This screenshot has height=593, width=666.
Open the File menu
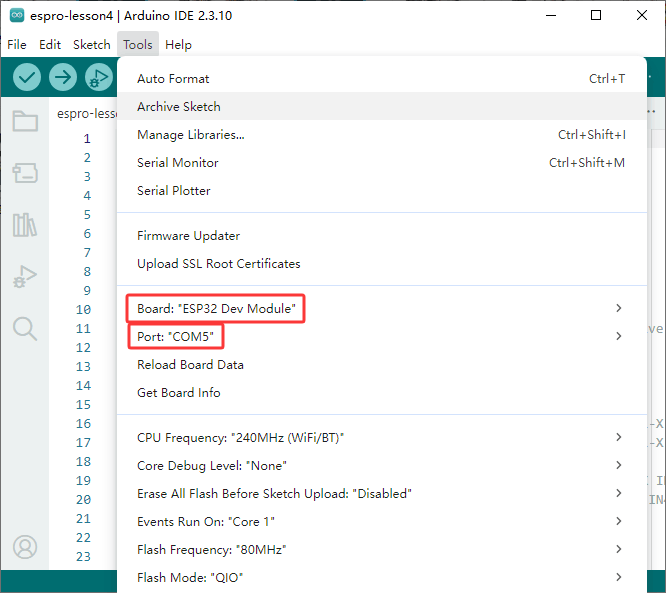point(17,45)
